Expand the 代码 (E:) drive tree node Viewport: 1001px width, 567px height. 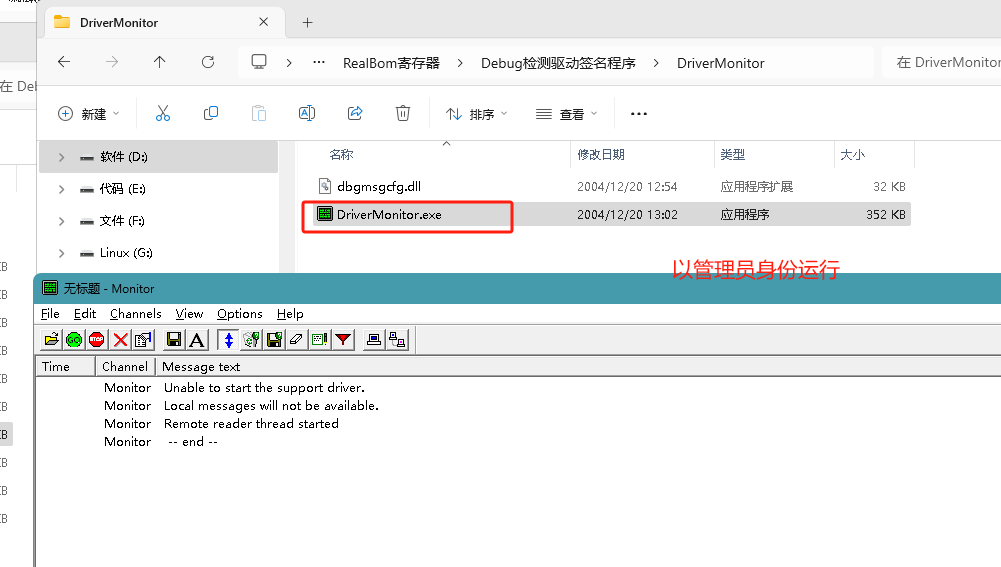[x=61, y=189]
